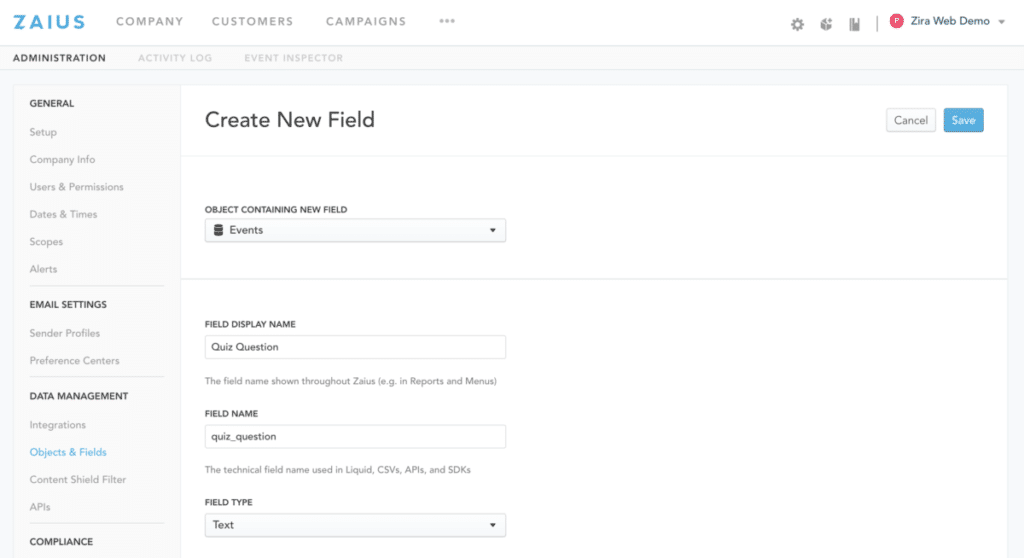The width and height of the screenshot is (1024, 558).
Task: Open the book documentation icon
Action: coord(855,24)
